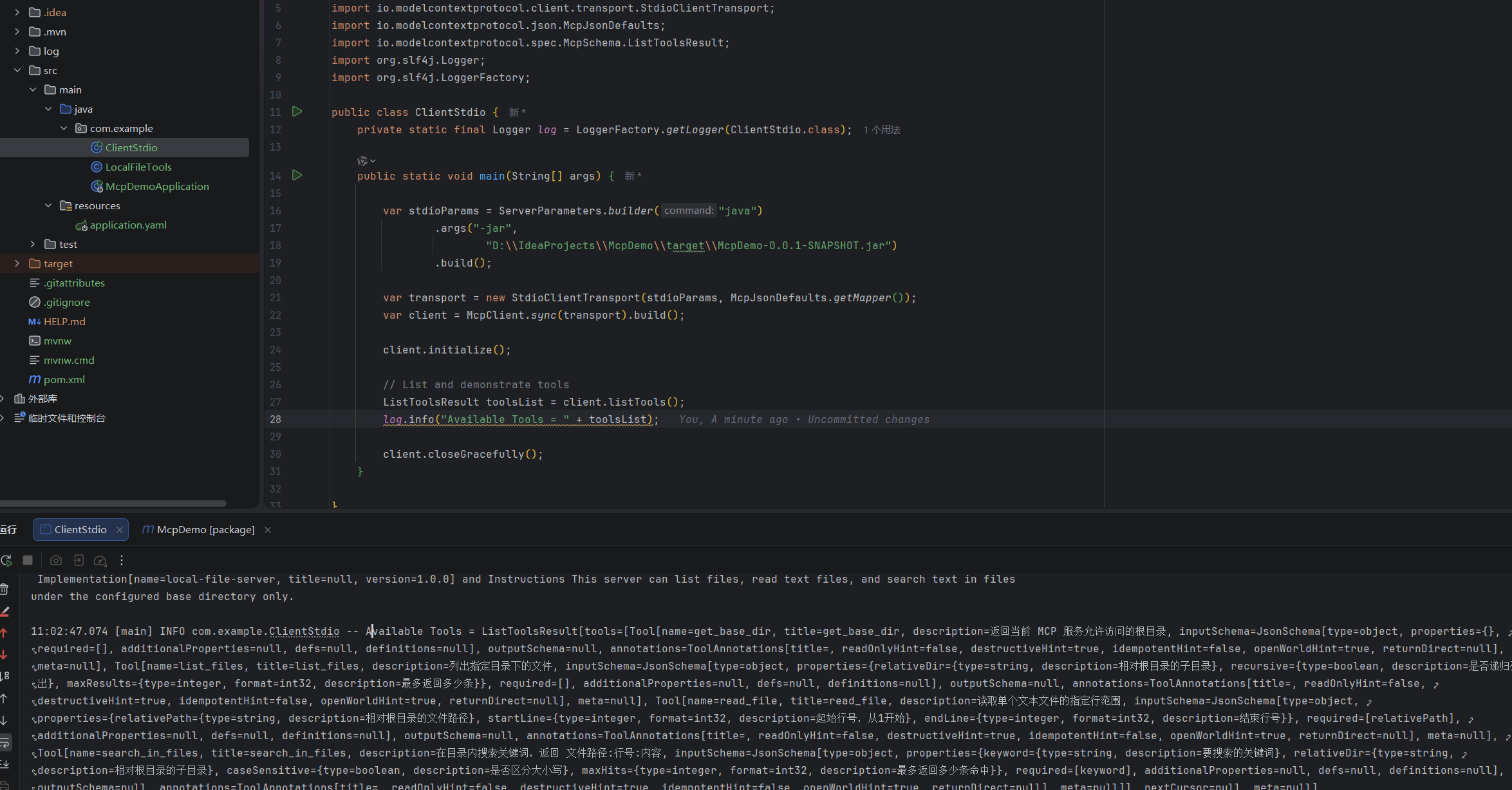Select .gitignore file
The image size is (1512, 790).
(66, 302)
